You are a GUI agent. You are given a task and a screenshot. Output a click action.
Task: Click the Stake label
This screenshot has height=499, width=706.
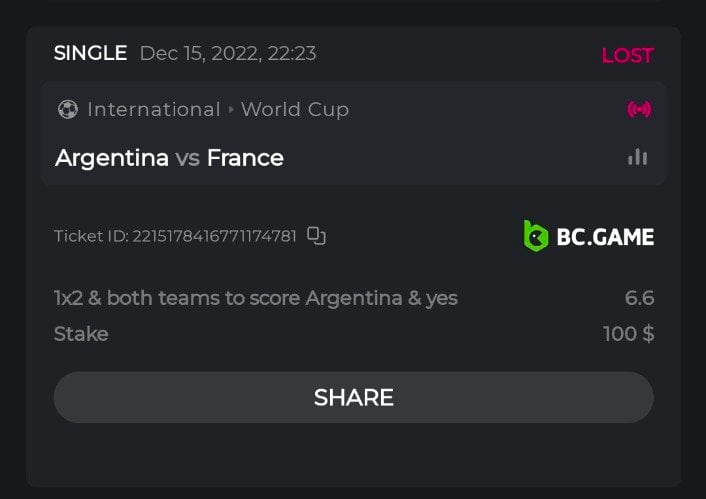81,334
